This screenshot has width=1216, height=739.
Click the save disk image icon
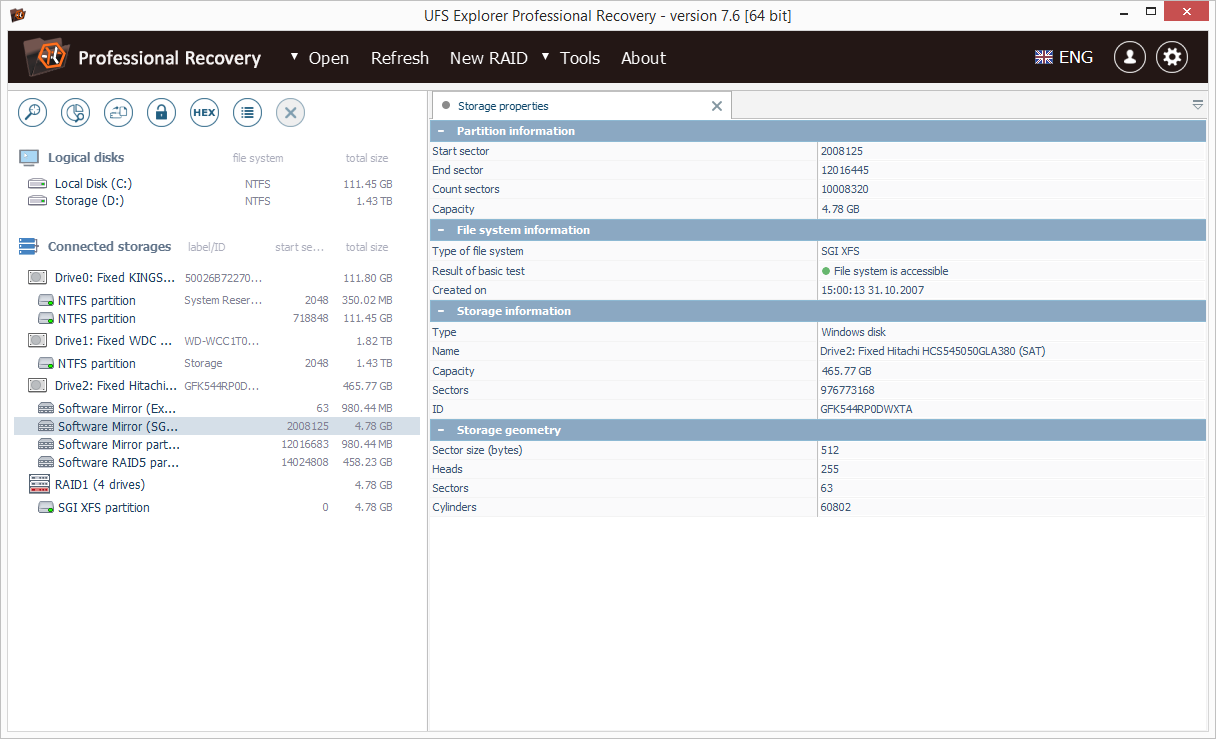click(x=119, y=113)
